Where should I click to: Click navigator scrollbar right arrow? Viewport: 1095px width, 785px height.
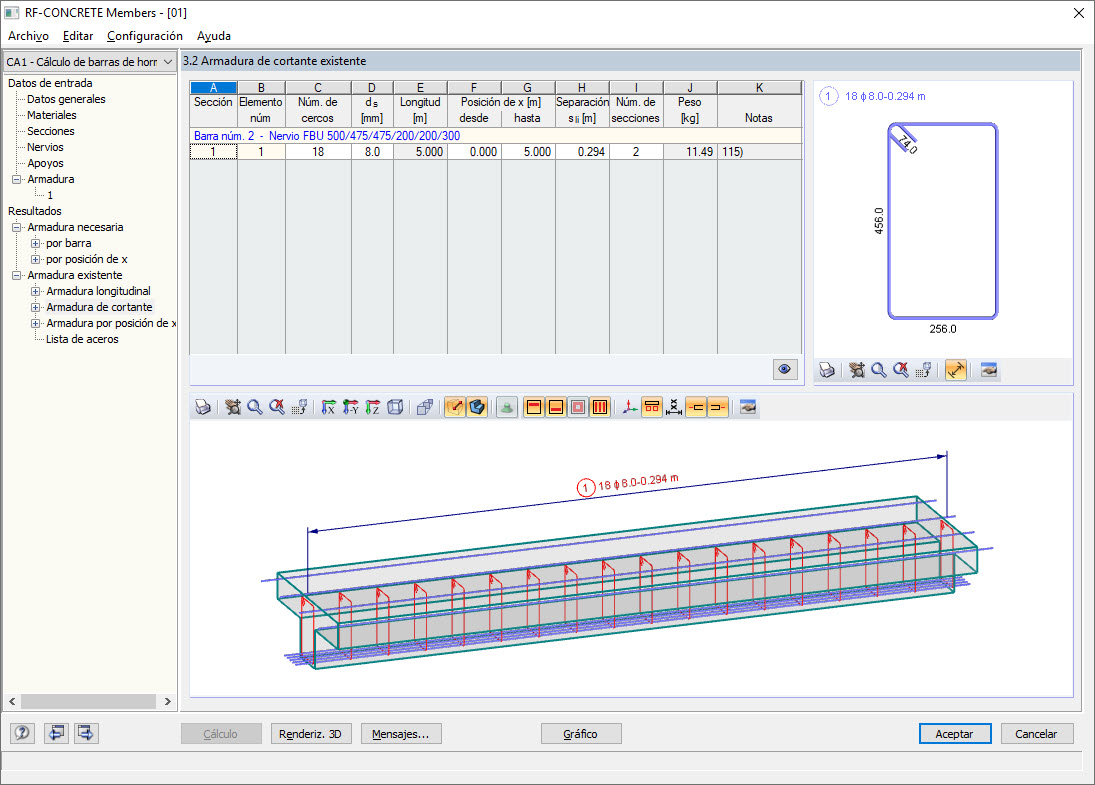tap(168, 701)
